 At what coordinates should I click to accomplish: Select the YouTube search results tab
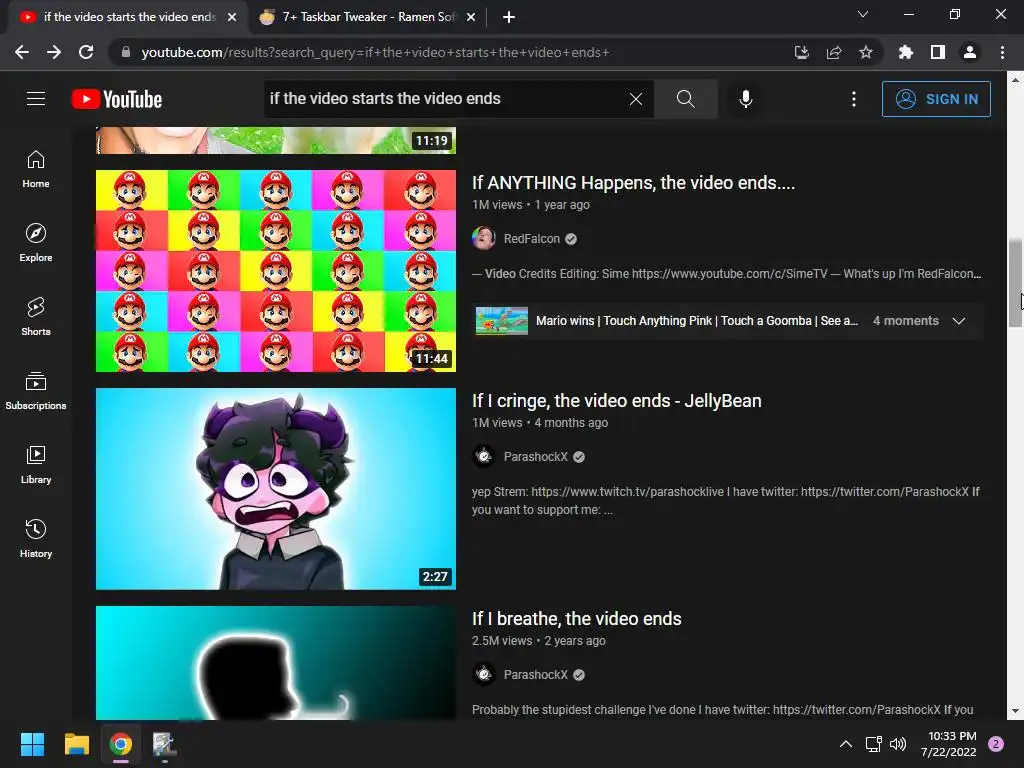click(127, 17)
